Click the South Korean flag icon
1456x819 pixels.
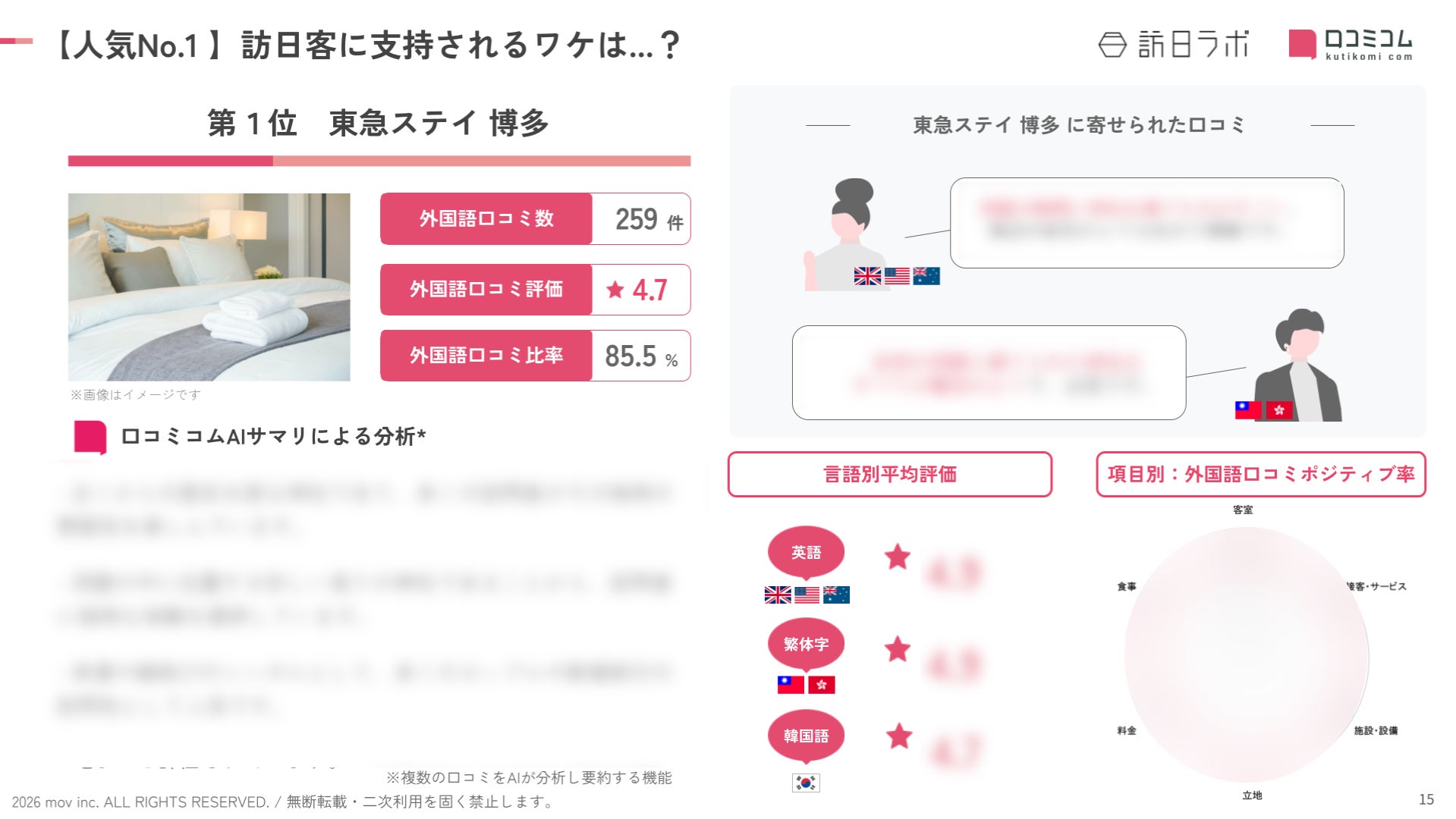click(806, 782)
